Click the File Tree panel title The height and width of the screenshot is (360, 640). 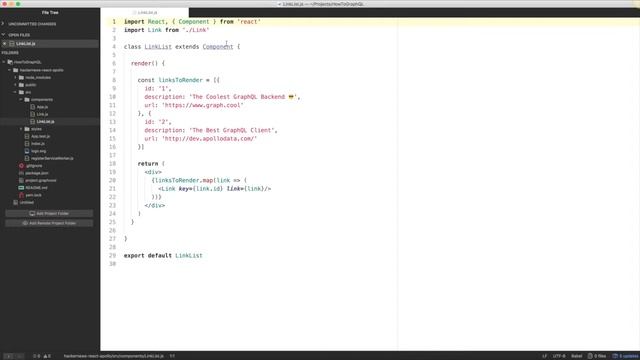[x=50, y=13]
